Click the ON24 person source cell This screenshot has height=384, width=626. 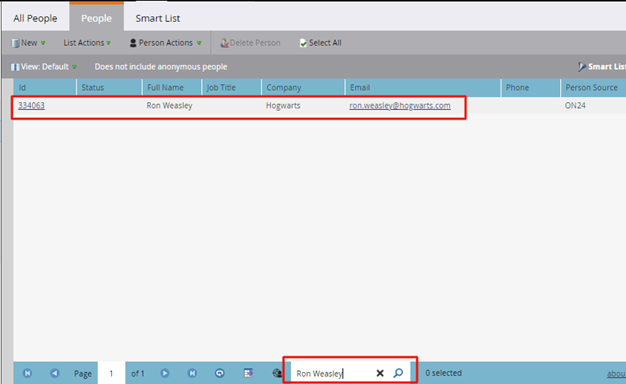pyautogui.click(x=575, y=105)
